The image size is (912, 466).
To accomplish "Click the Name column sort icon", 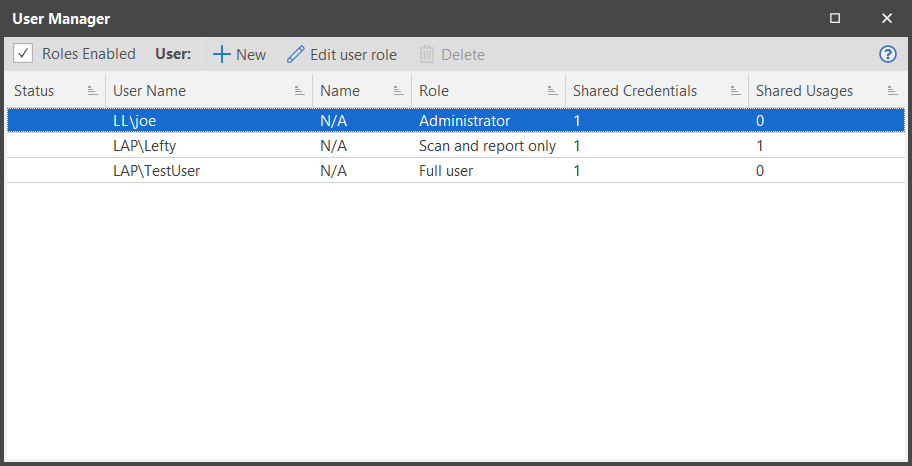I will pyautogui.click(x=398, y=90).
